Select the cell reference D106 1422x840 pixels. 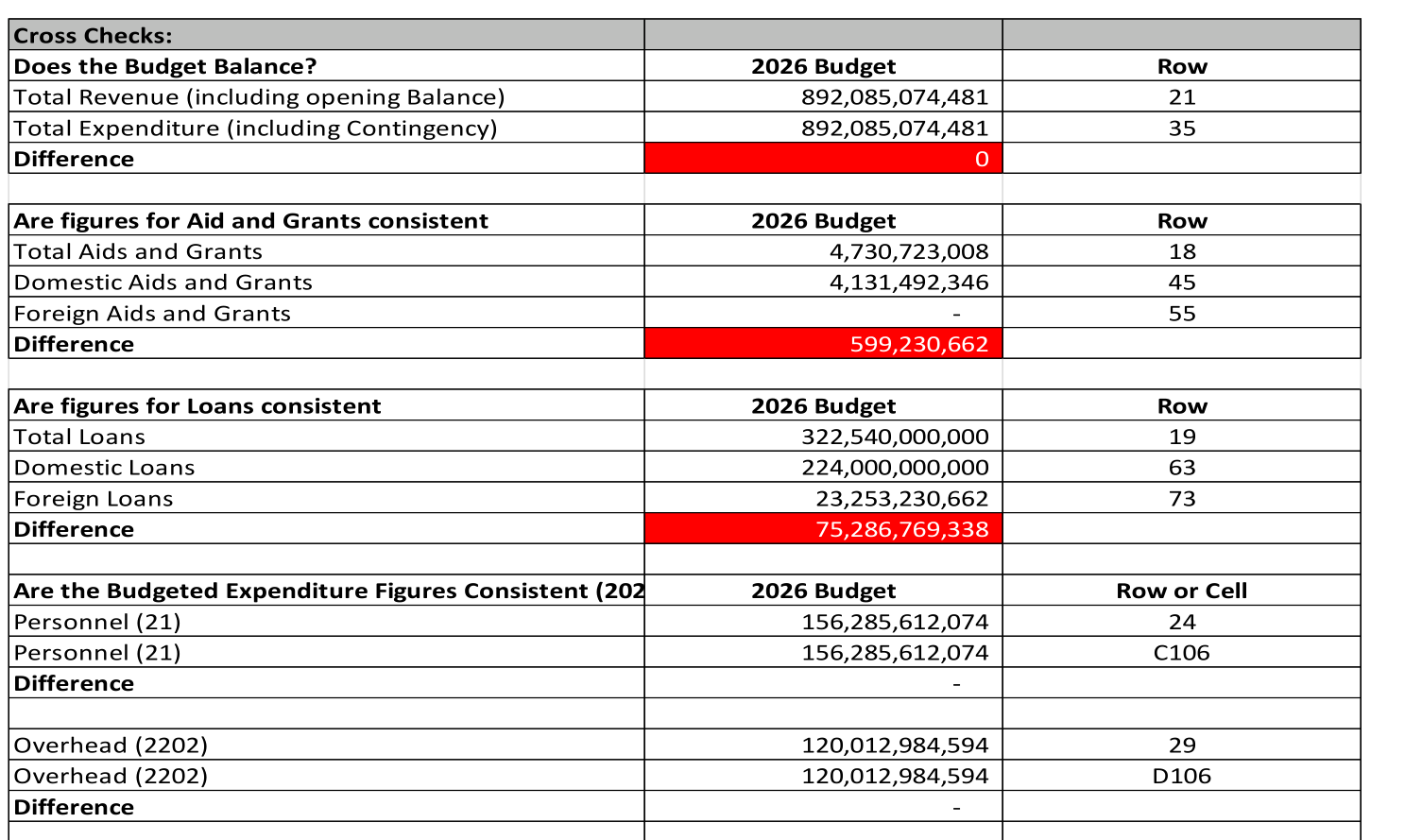1182,776
